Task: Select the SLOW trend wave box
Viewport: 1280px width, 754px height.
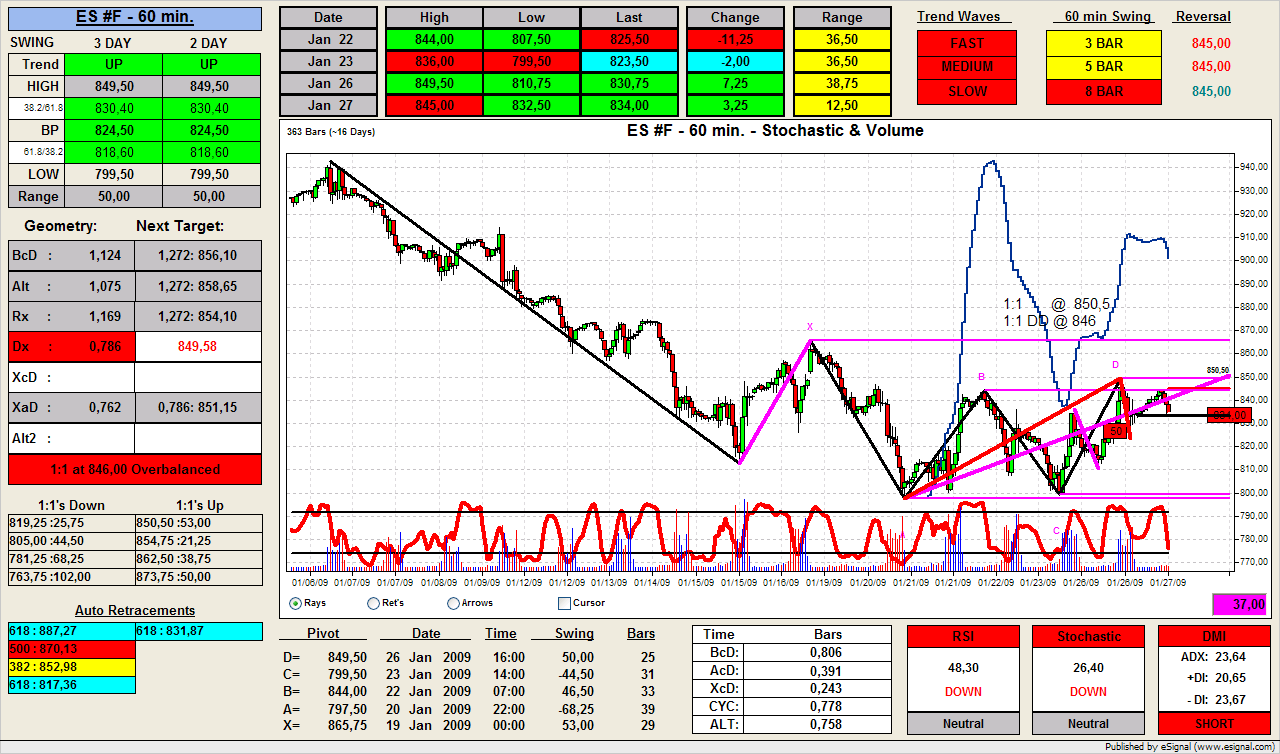Action: (x=966, y=91)
